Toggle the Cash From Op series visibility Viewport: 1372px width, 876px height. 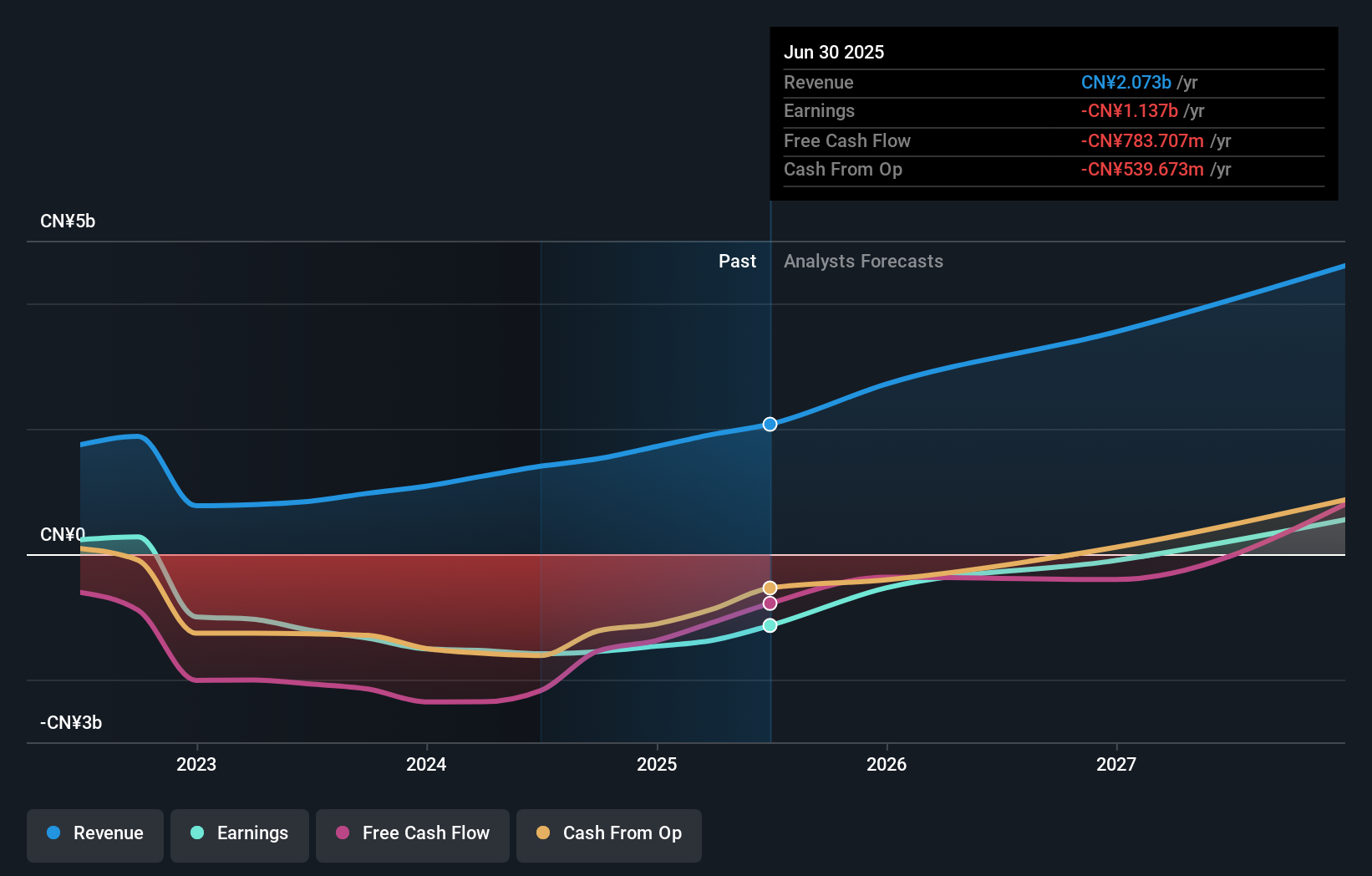[608, 835]
